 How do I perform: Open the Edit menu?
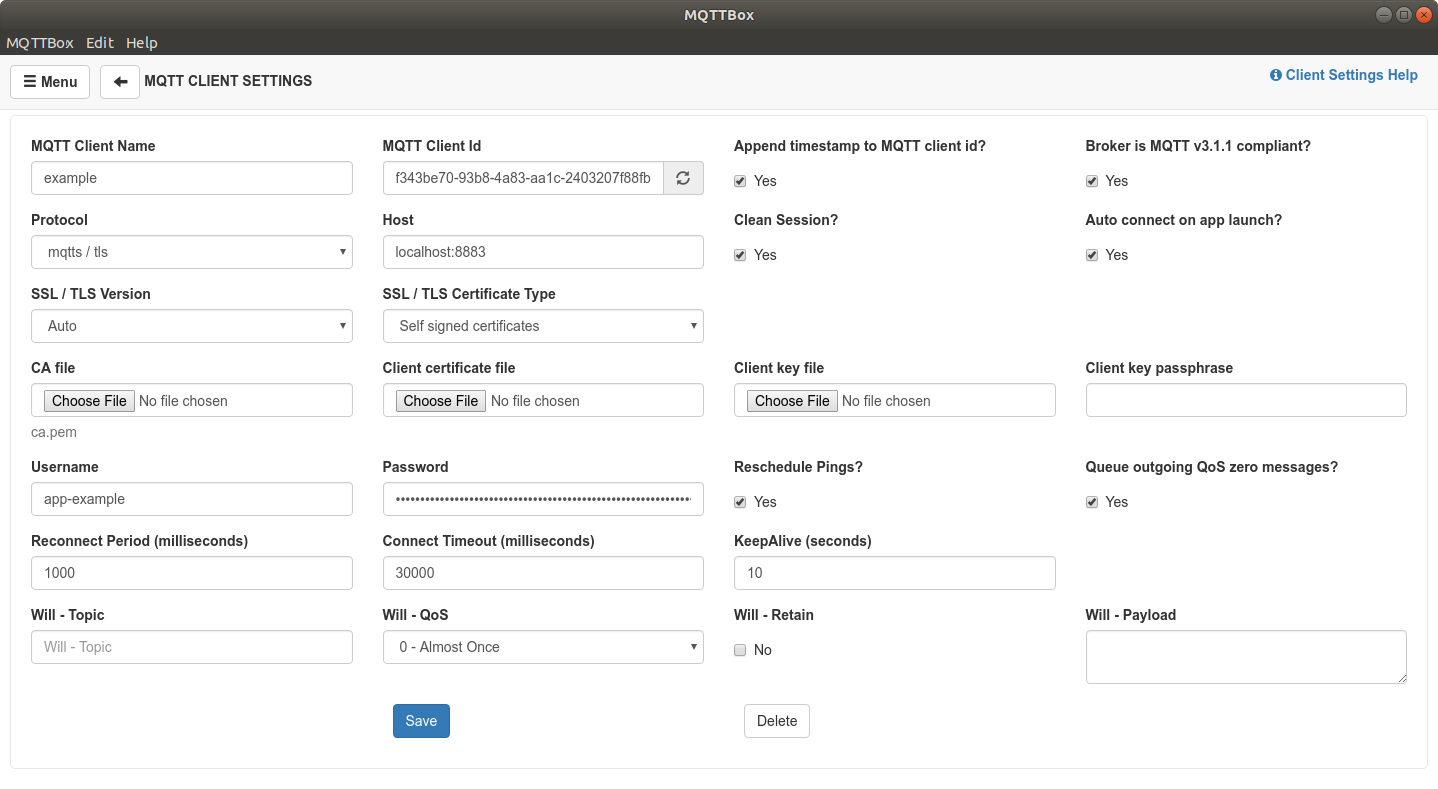coord(99,43)
